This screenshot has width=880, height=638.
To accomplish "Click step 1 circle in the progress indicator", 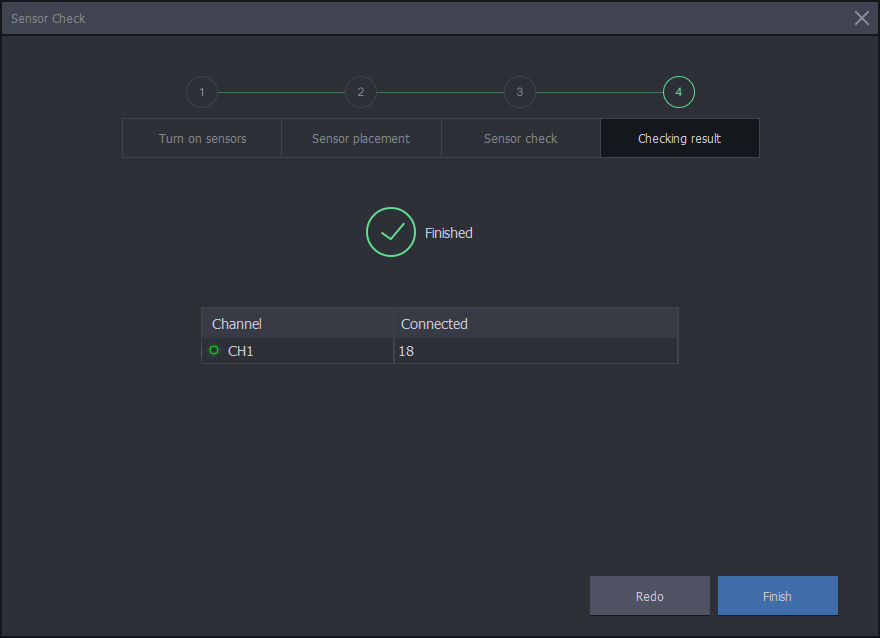I will 202,92.
